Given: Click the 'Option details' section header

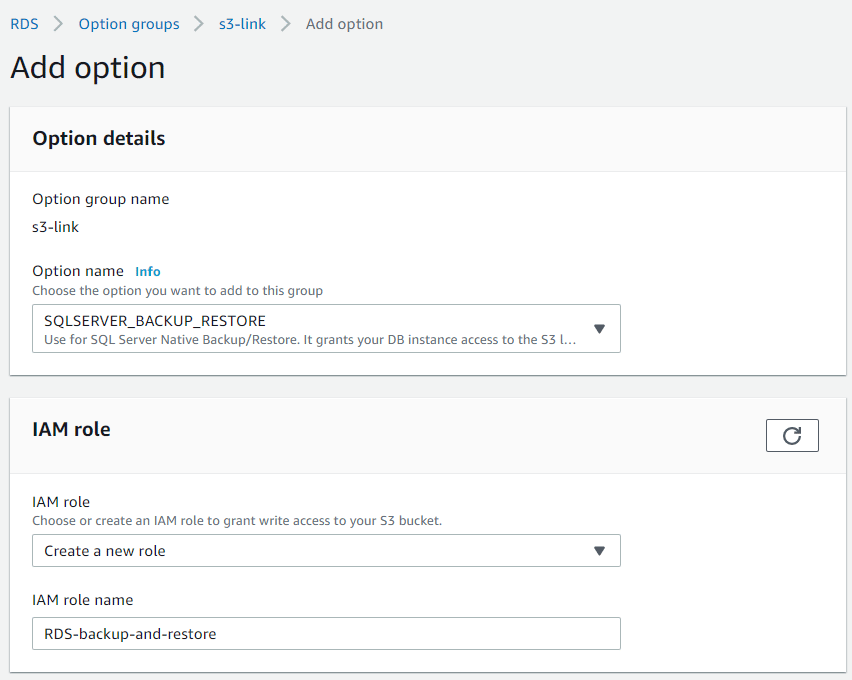Looking at the screenshot, I should 99,139.
